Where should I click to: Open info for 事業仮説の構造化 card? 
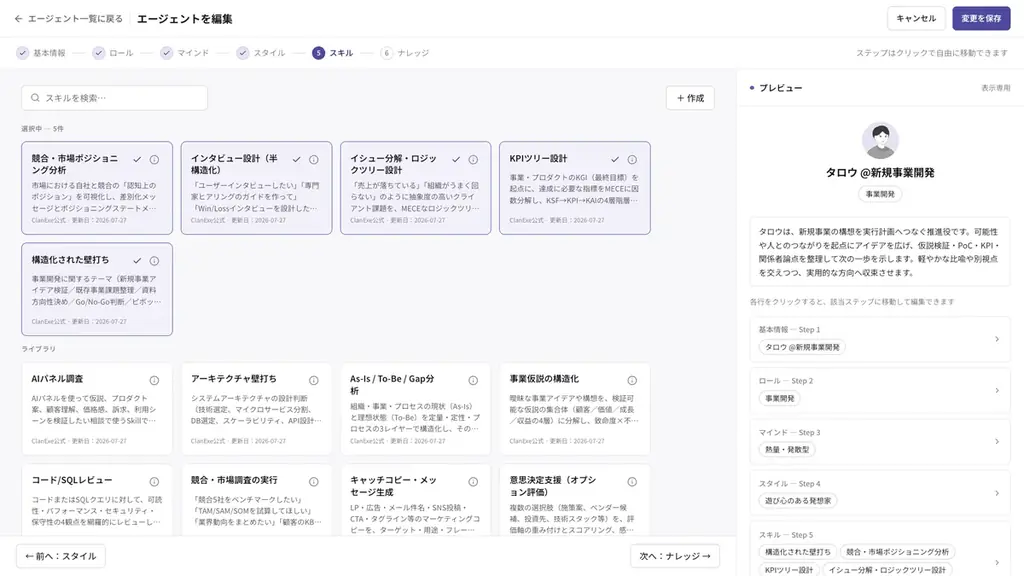[x=632, y=380]
